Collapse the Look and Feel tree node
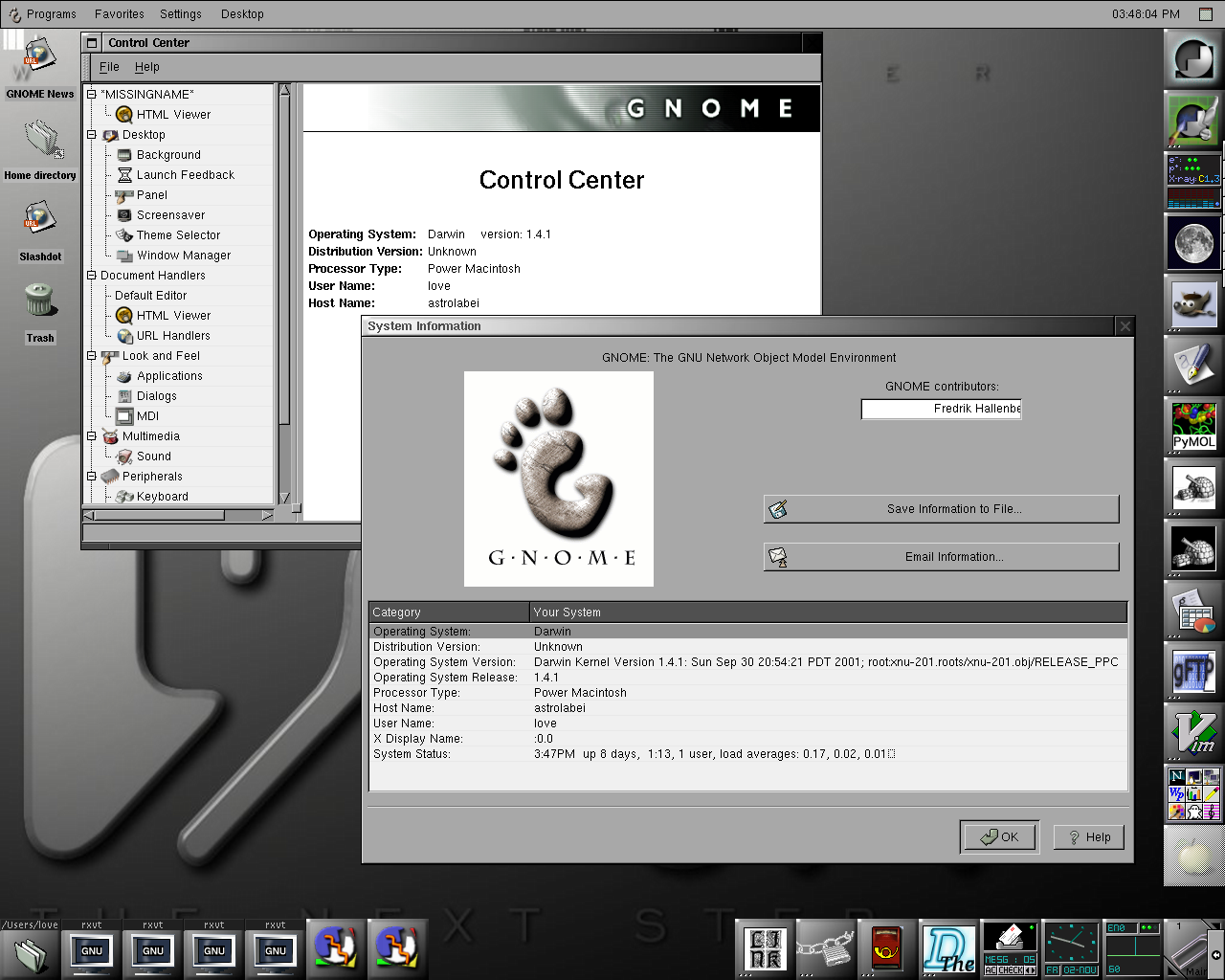 [x=92, y=355]
